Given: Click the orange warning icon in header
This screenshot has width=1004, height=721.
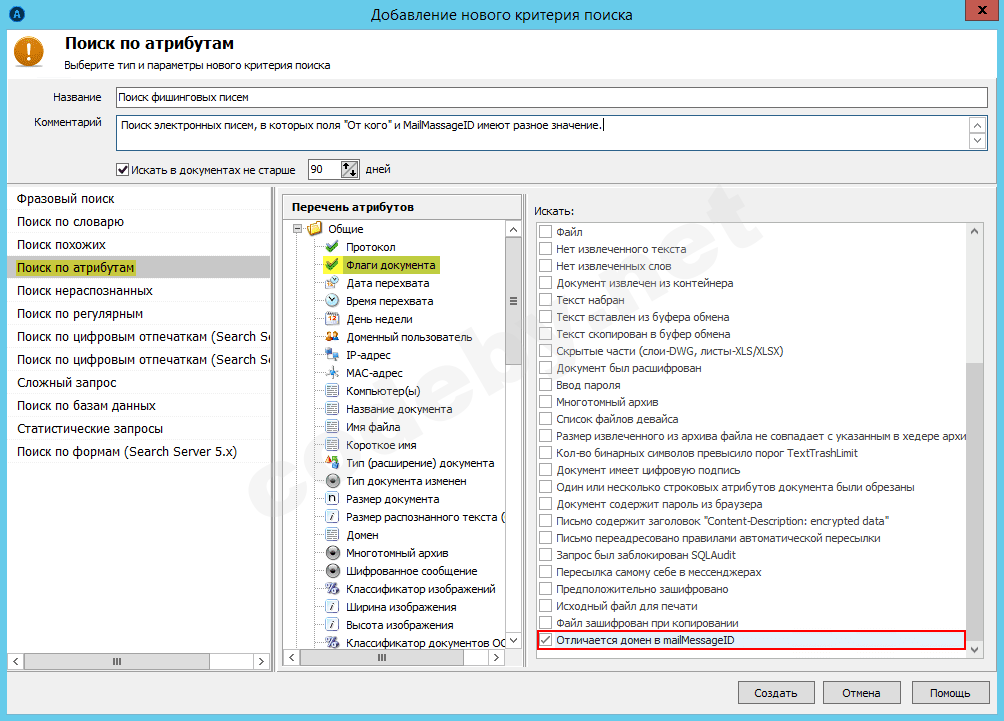Looking at the screenshot, I should [29, 52].
